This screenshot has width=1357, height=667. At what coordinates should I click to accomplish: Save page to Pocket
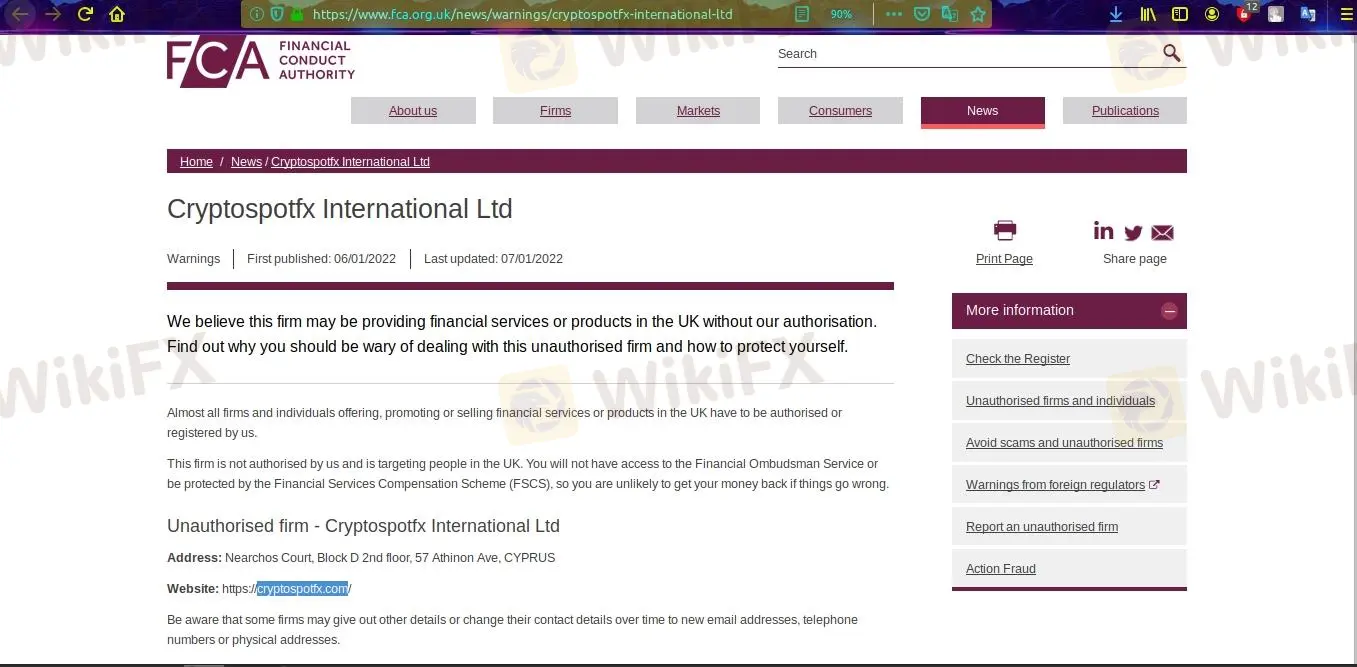click(922, 14)
